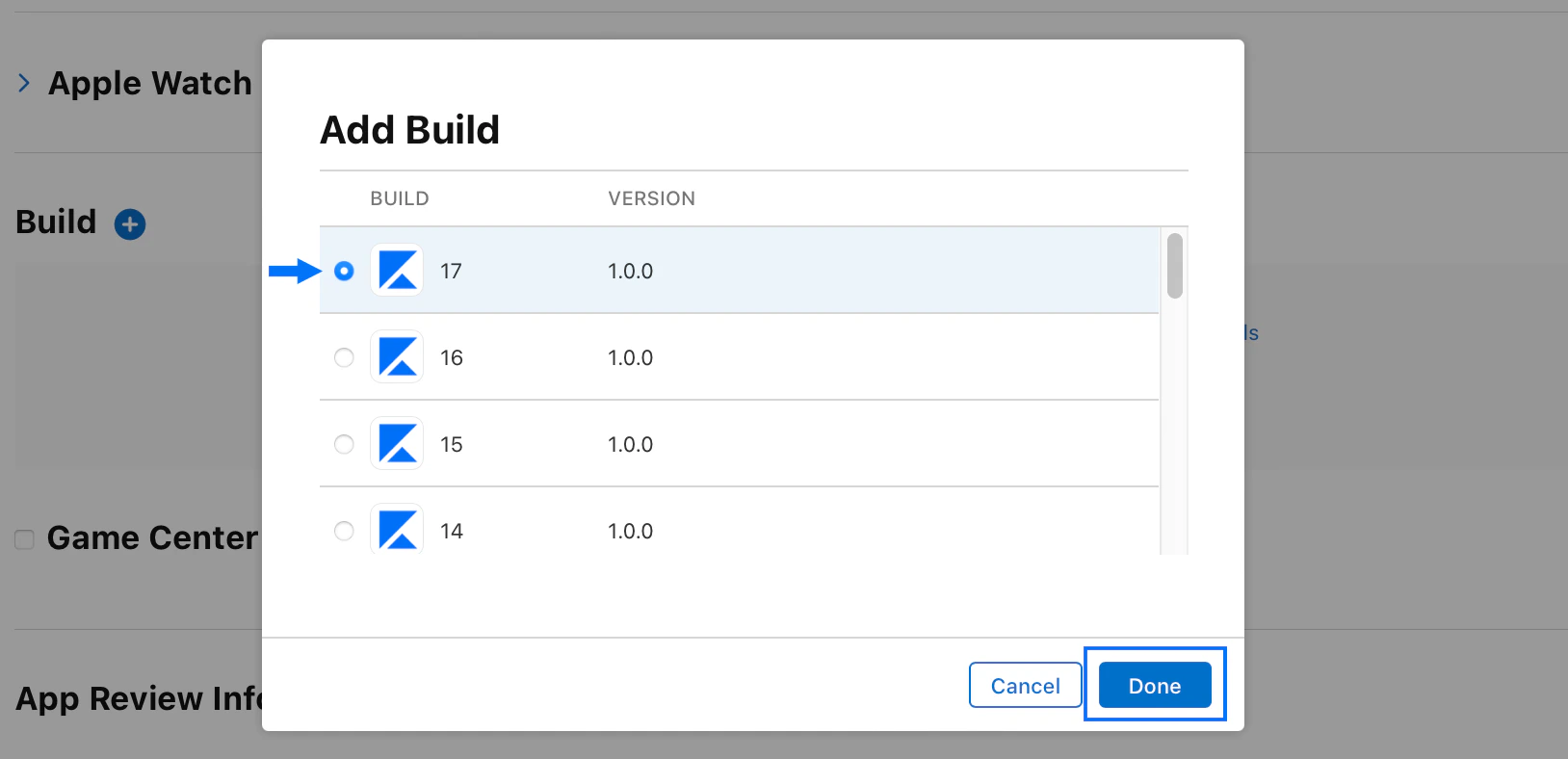Click the build list scrollbar thumb
The width and height of the screenshot is (1568, 759).
pos(1174,266)
